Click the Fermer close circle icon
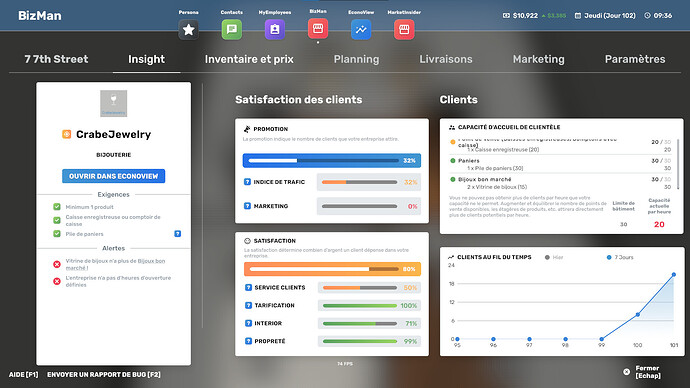The width and height of the screenshot is (690, 388). (627, 372)
